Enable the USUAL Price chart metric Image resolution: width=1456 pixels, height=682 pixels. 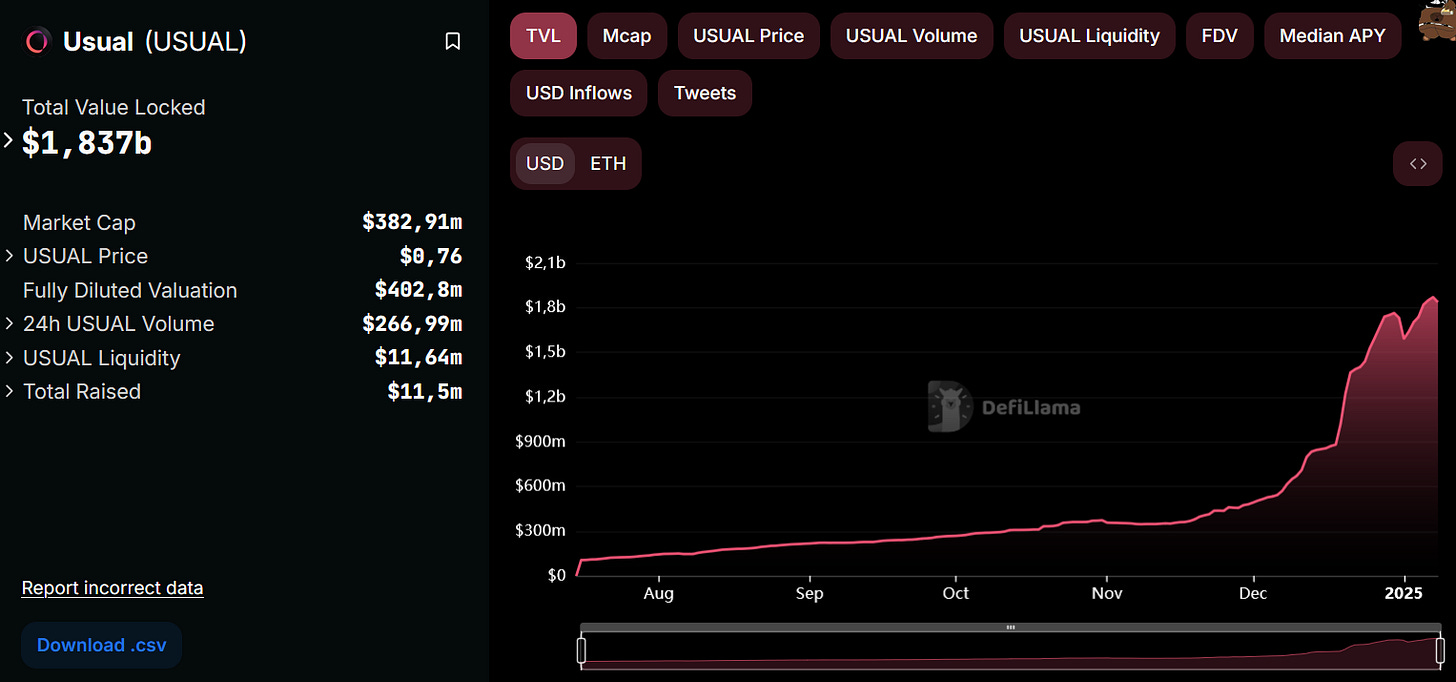(749, 36)
